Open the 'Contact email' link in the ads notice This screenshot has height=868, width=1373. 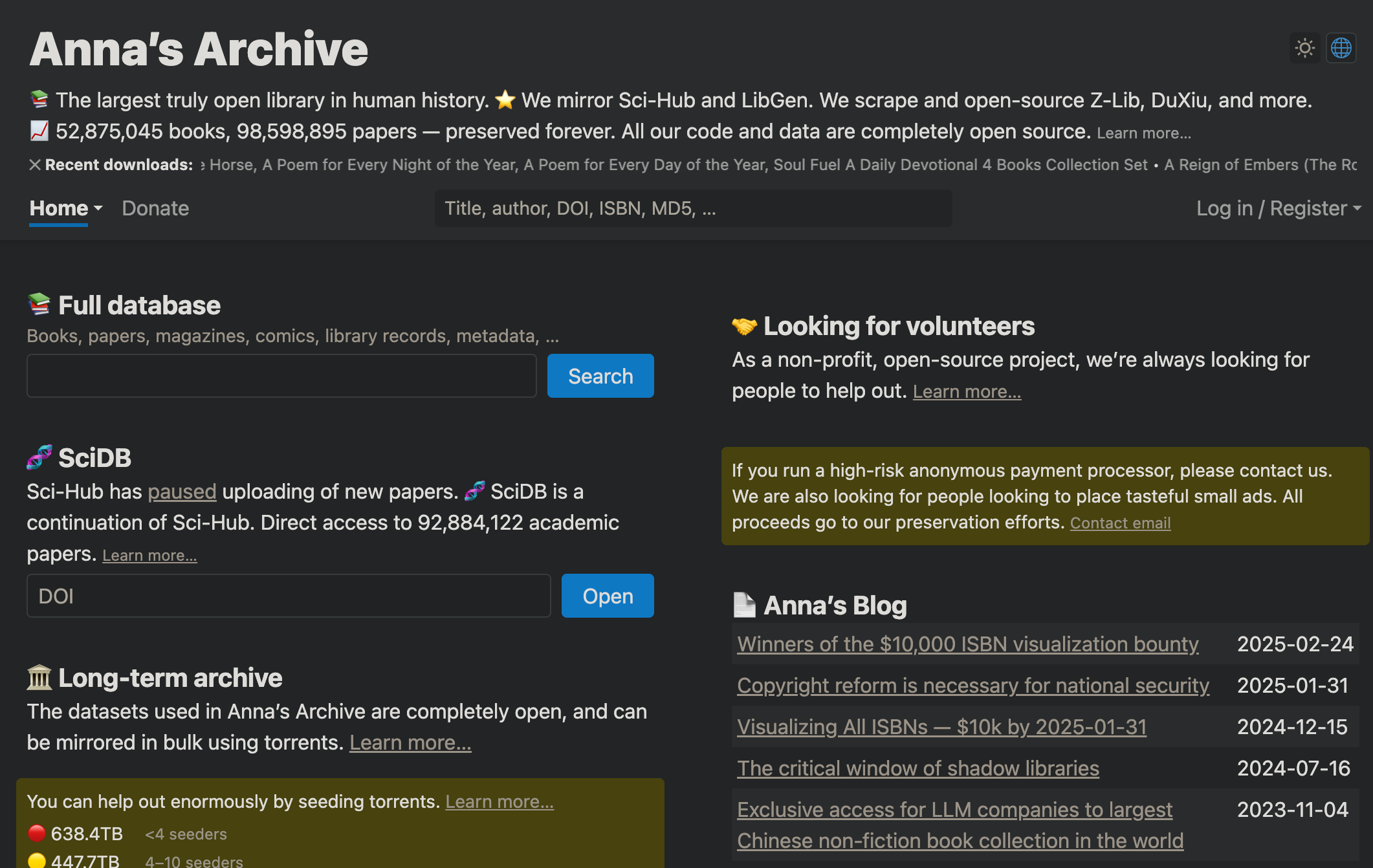1120,523
